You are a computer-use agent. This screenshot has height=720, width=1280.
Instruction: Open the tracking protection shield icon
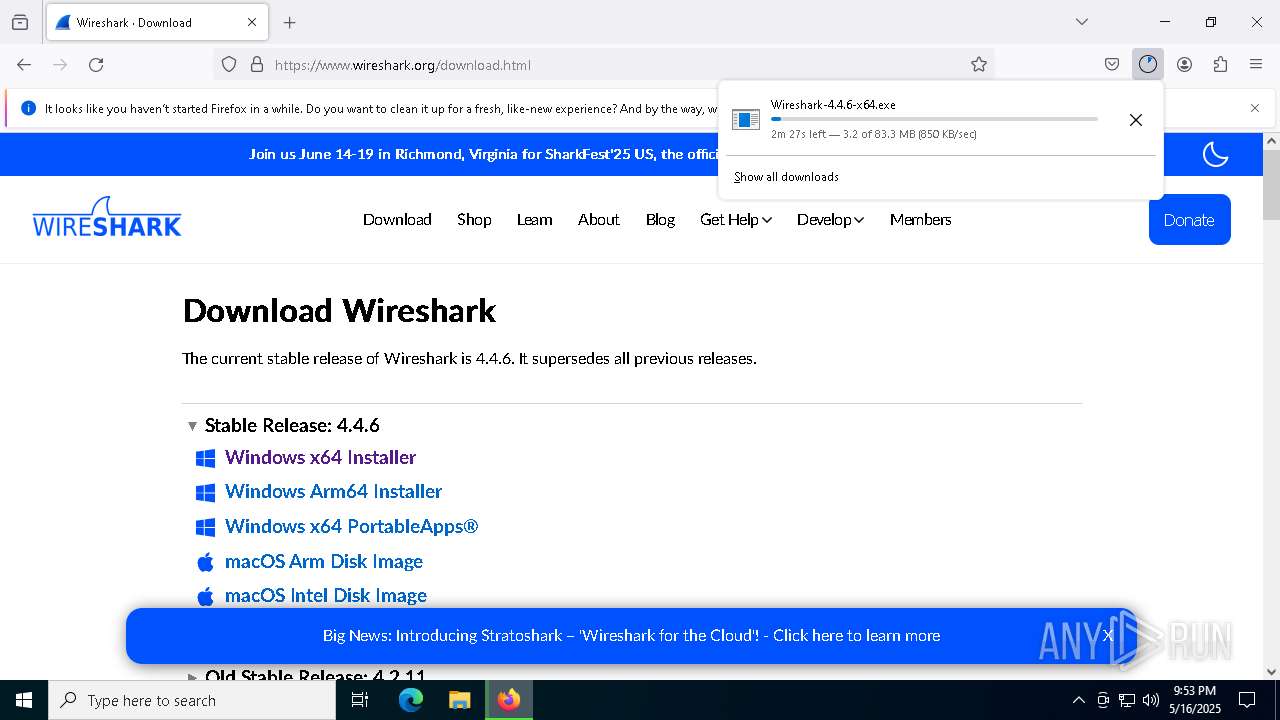tap(229, 65)
